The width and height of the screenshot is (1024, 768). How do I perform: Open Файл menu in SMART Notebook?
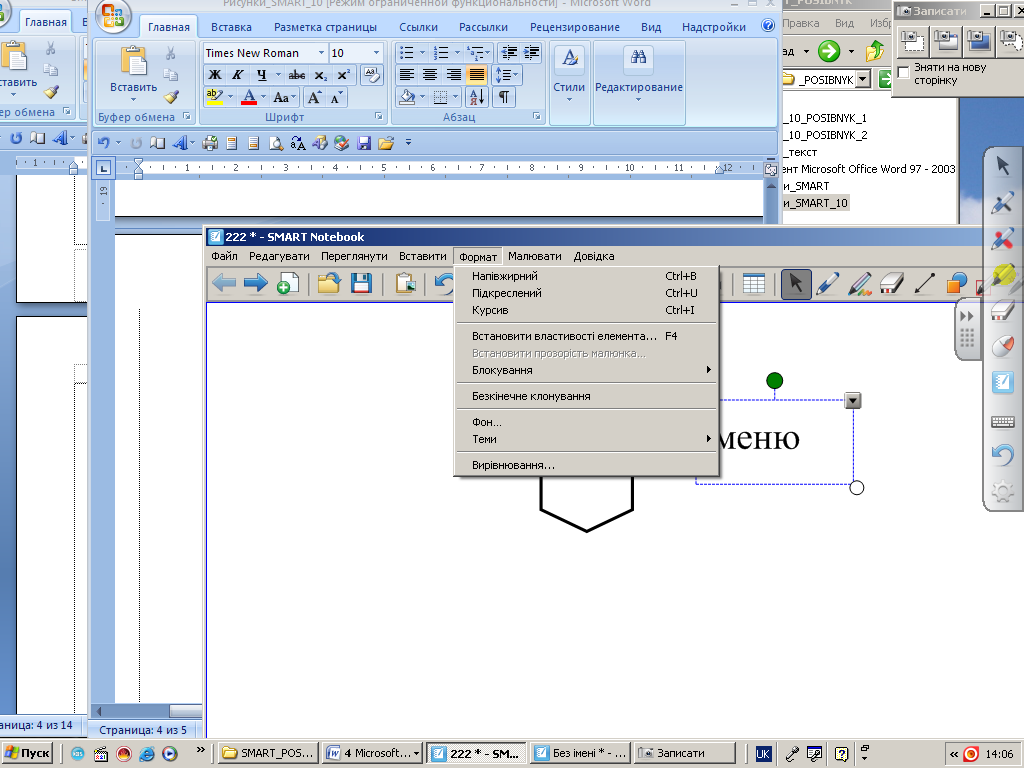click(x=224, y=256)
